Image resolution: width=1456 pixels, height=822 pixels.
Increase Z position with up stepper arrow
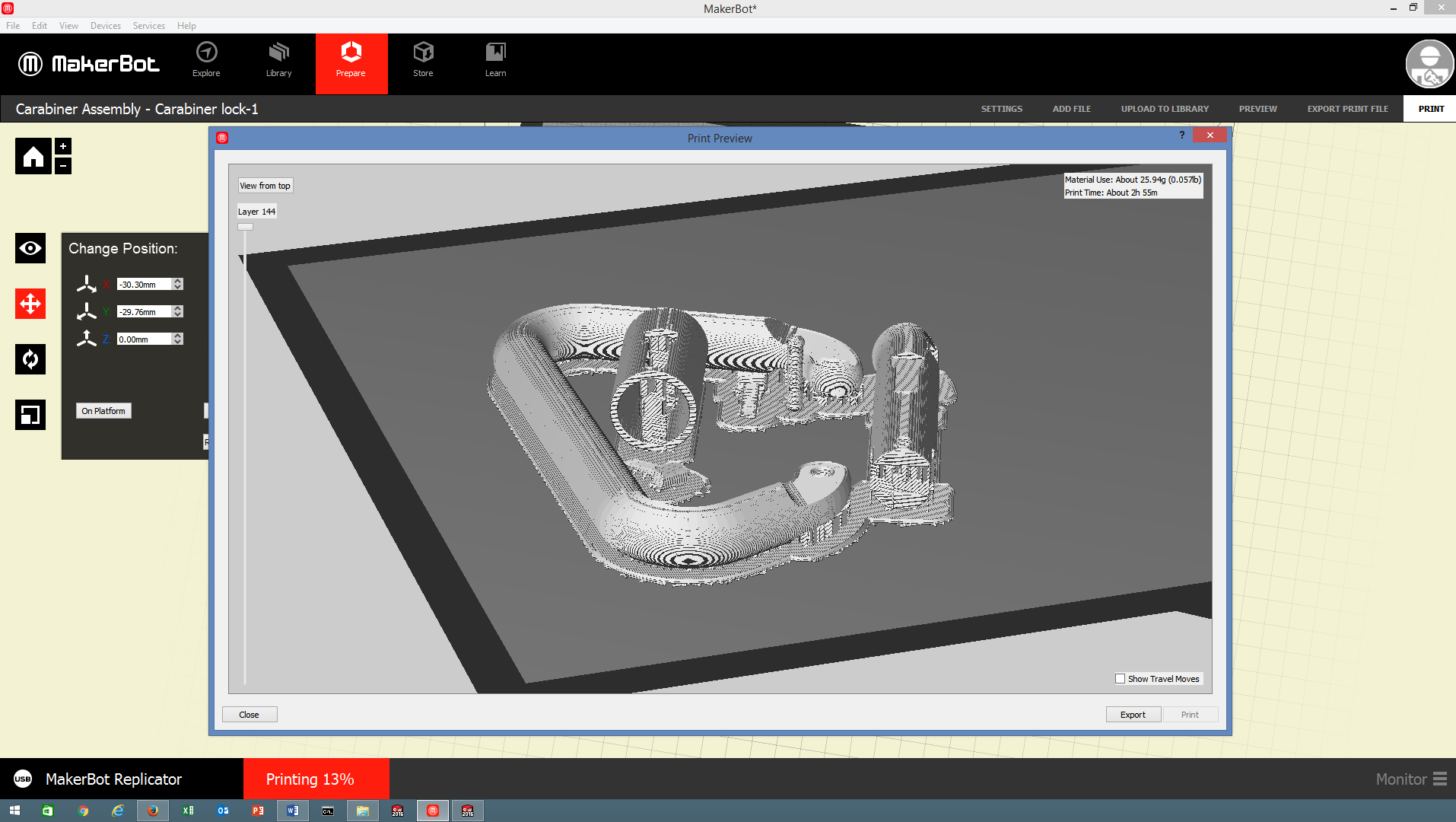[178, 336]
